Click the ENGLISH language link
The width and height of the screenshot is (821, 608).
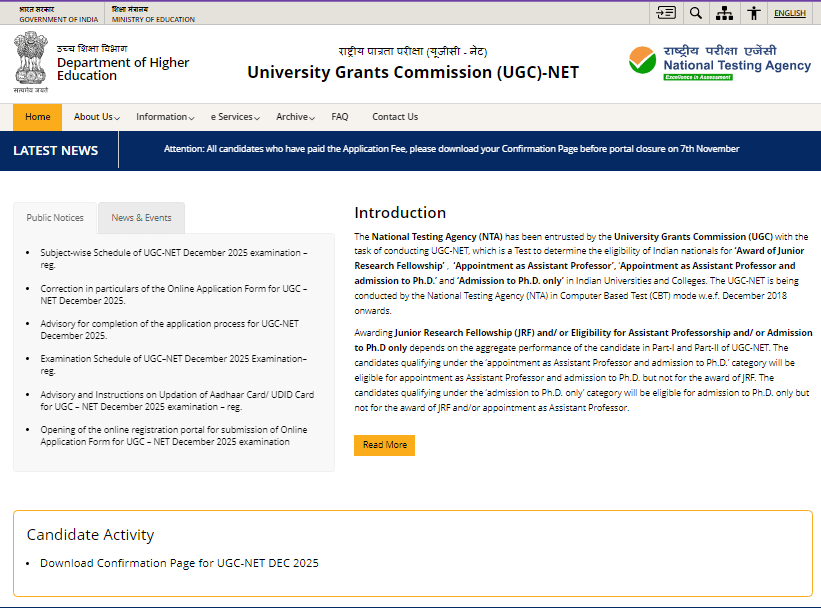[x=789, y=12]
